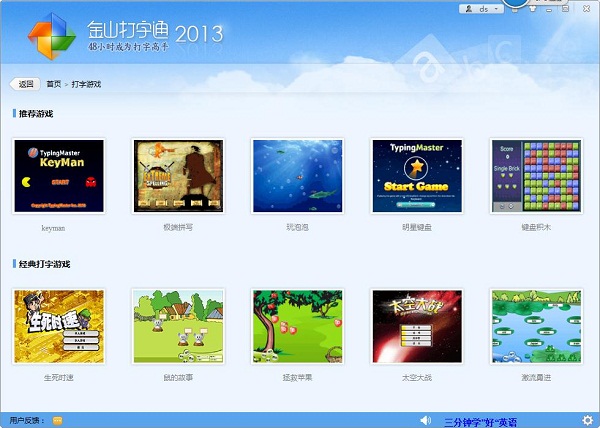Launch the 明星键盘 Start Game thumbnail
The width and height of the screenshot is (600, 428).
coord(417,176)
